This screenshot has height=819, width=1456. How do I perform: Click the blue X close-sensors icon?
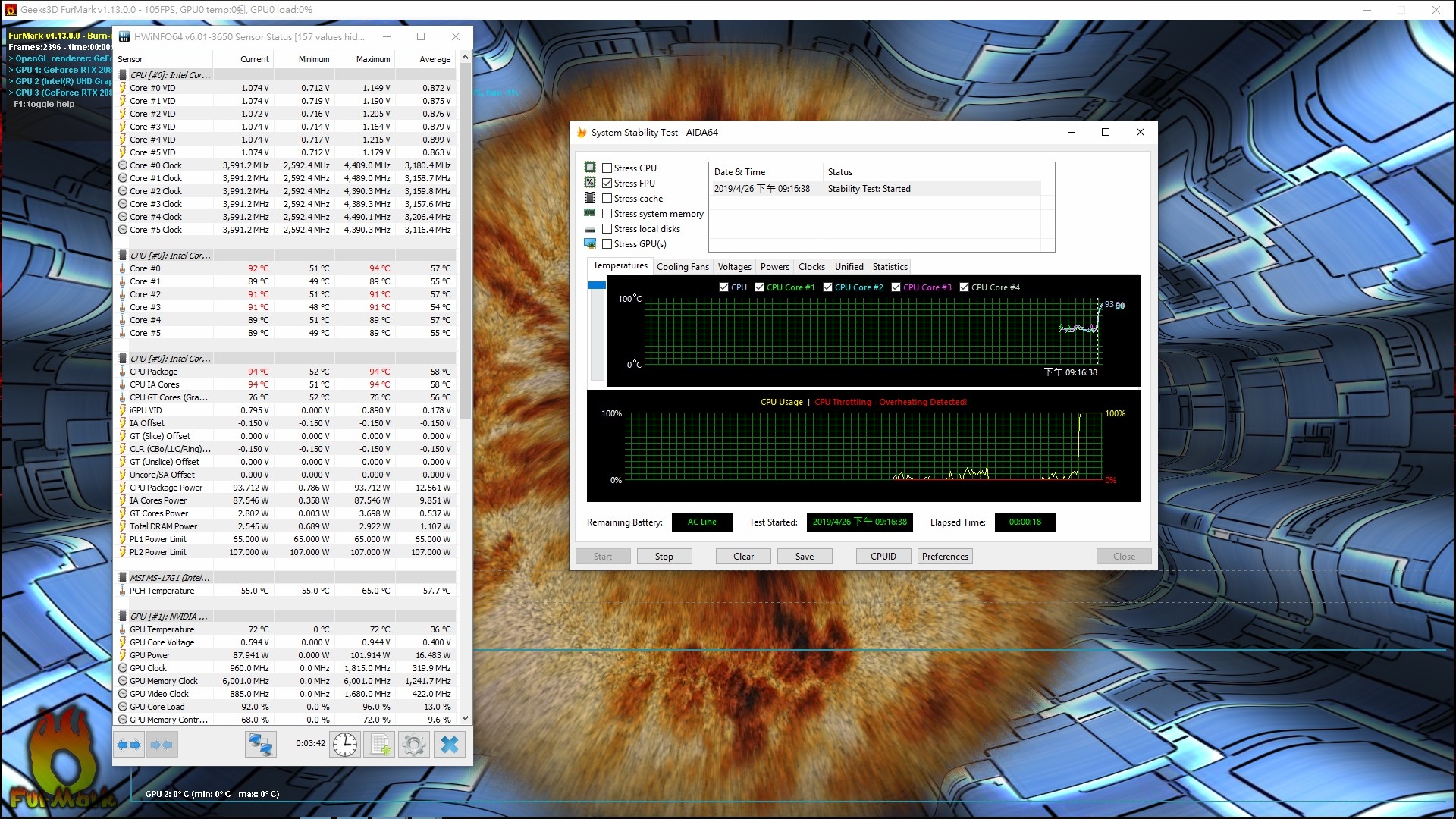click(449, 745)
